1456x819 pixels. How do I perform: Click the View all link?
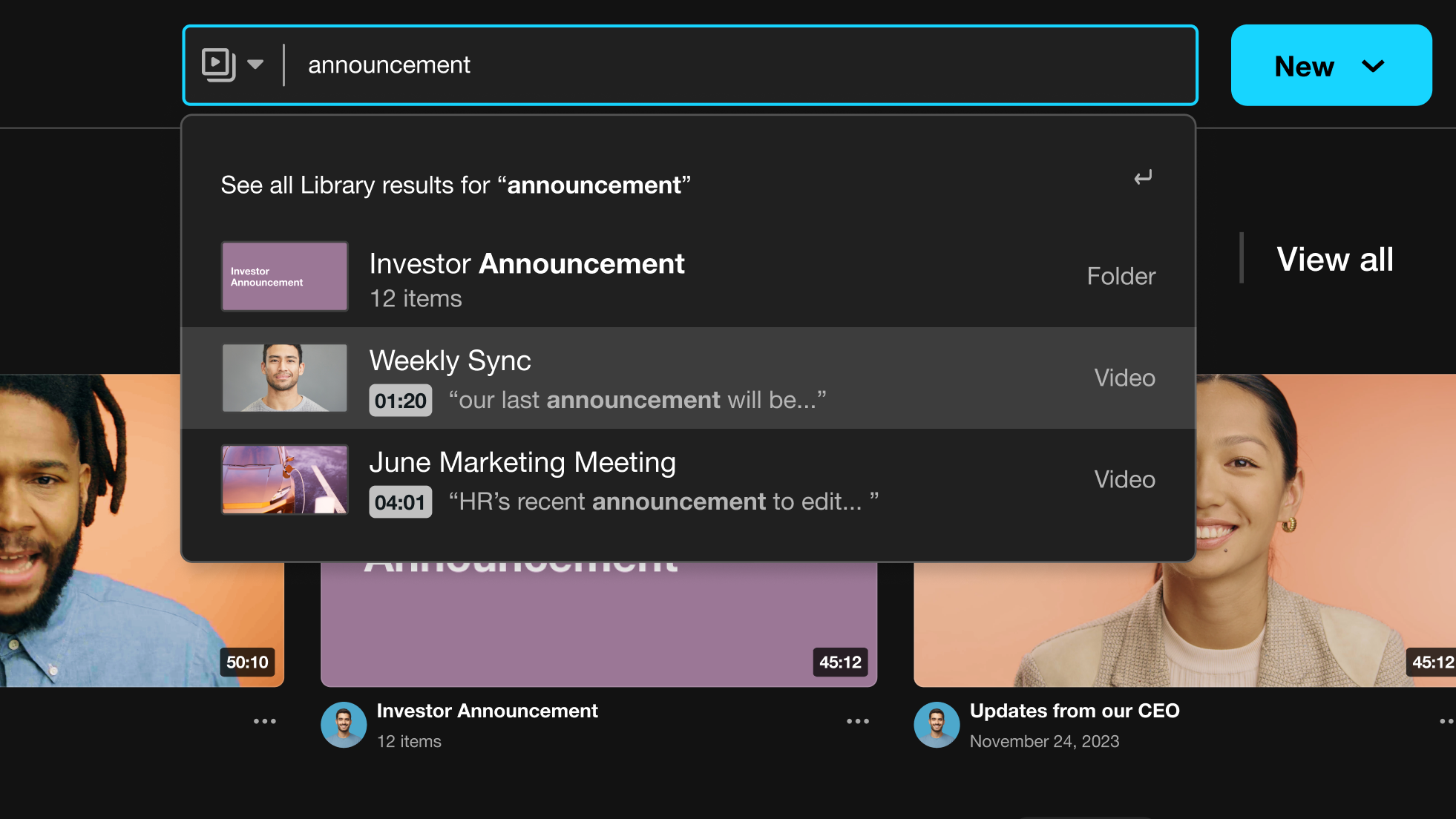[1334, 260]
